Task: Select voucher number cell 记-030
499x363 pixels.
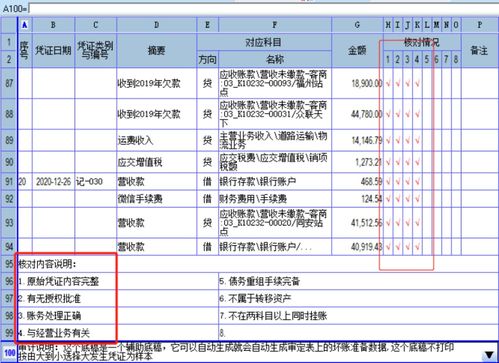Action: [96, 182]
